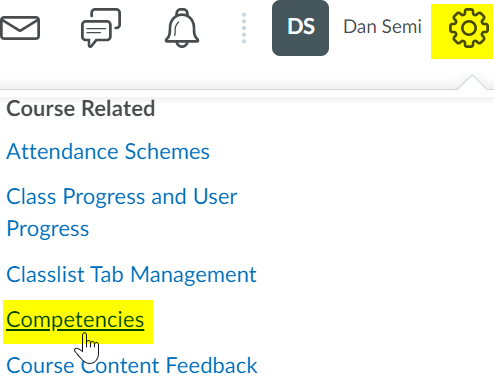Click the DS profile avatar
This screenshot has height=391, width=494.
(300, 28)
